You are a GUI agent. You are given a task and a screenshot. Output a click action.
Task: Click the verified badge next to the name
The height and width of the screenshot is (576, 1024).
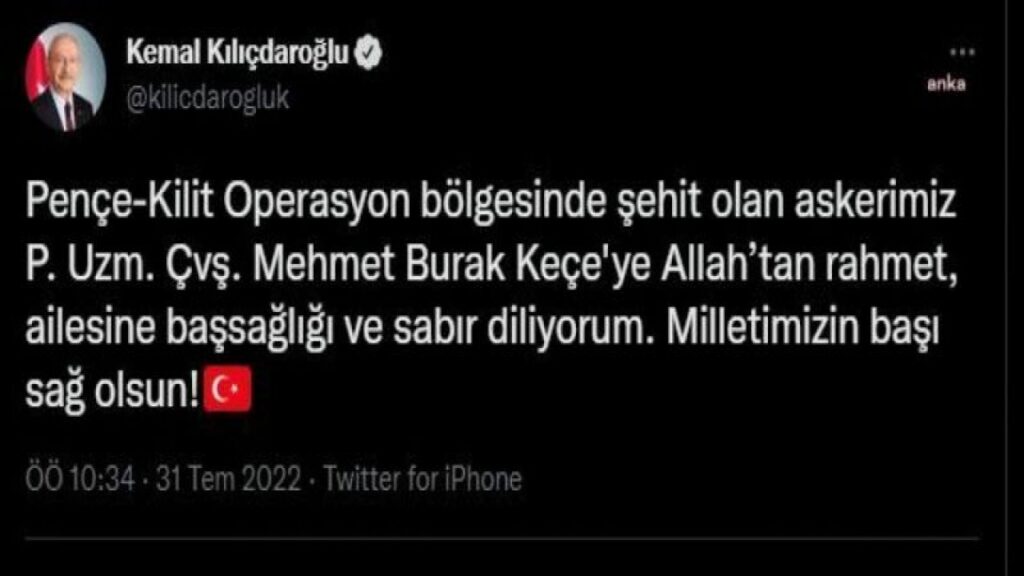[368, 52]
